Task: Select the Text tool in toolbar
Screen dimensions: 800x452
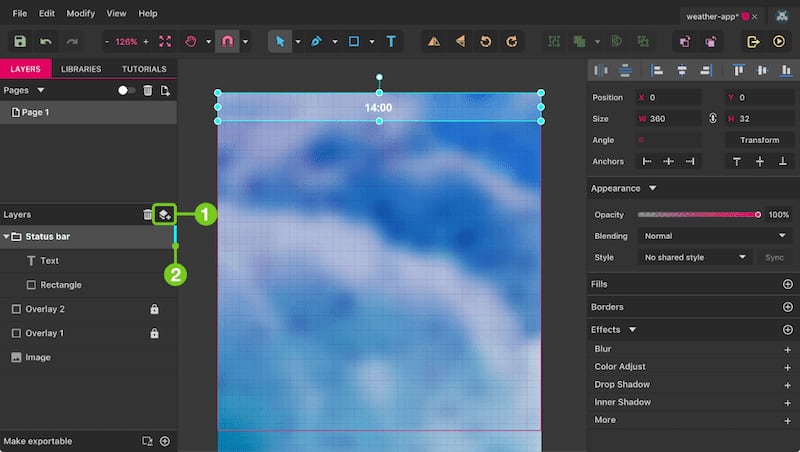Action: tap(391, 41)
